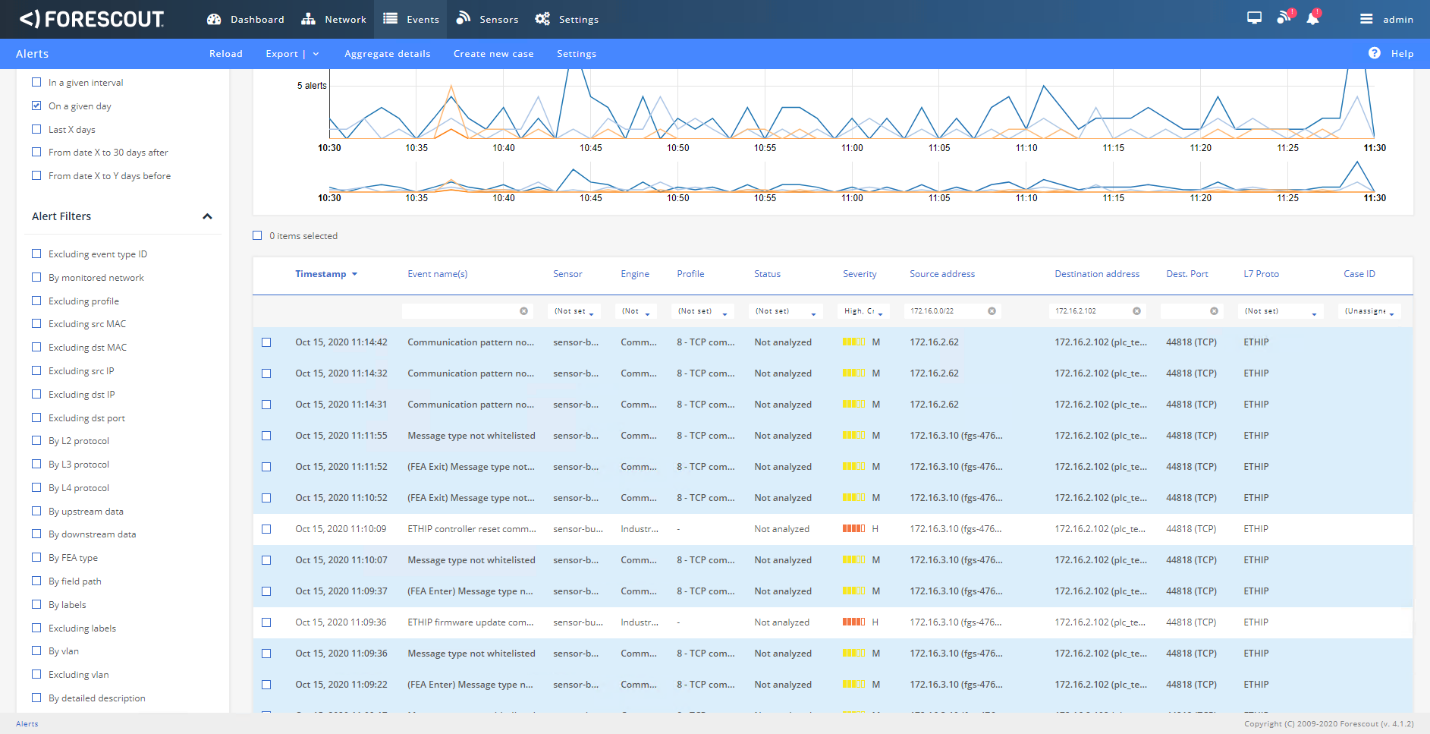Viewport: 1430px width, 734px height.
Task: Toggle the 'By L2 protocol' filter
Action: pos(37,441)
